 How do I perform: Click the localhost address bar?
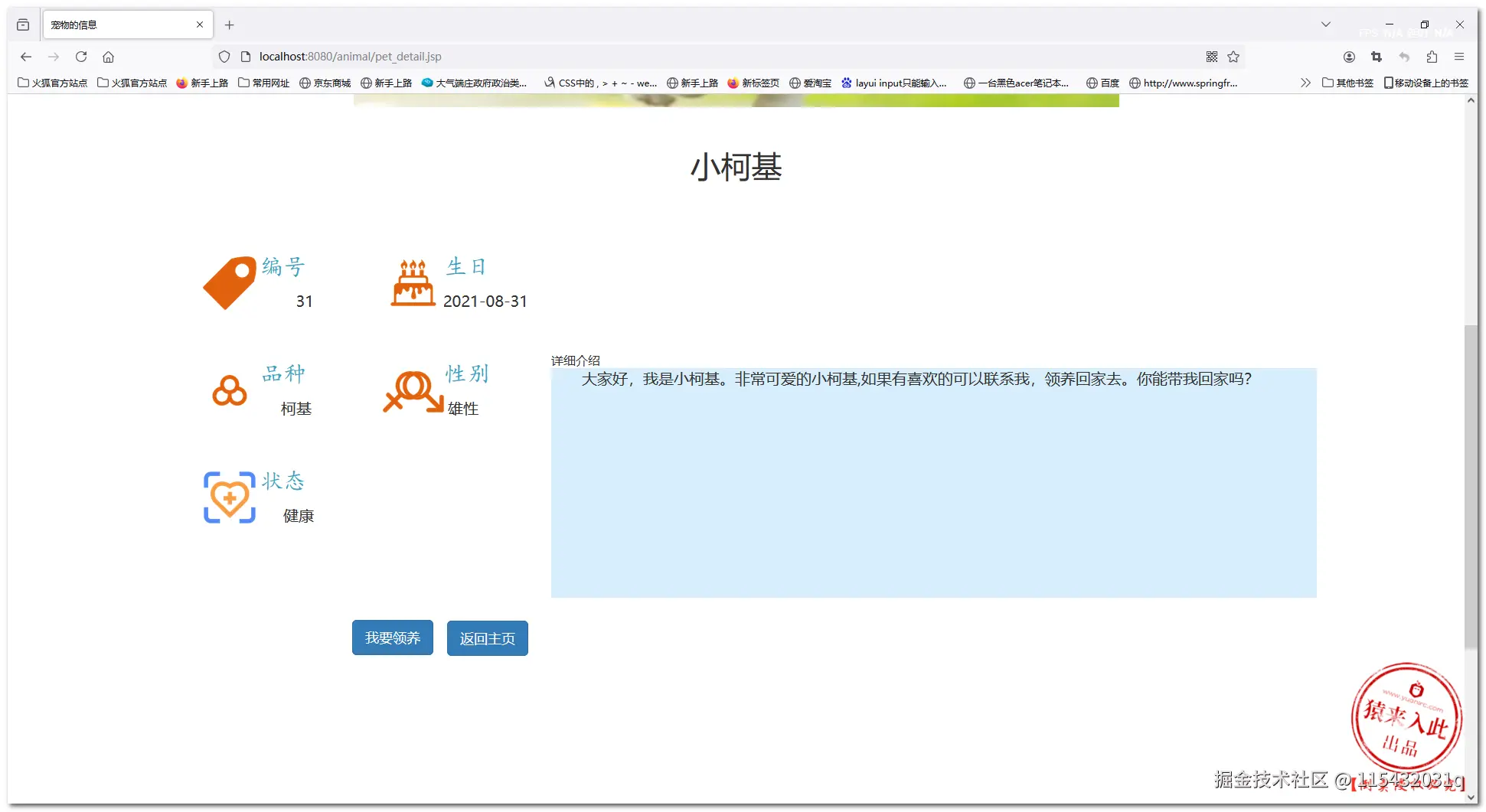pyautogui.click(x=727, y=57)
